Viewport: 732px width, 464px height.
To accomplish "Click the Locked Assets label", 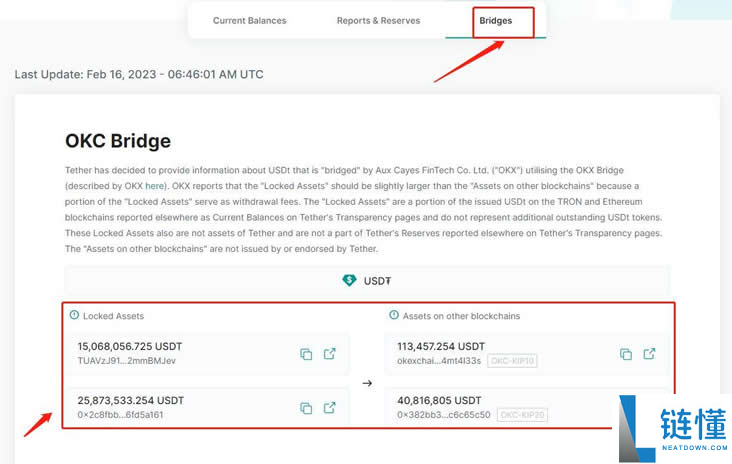I will point(113,316).
